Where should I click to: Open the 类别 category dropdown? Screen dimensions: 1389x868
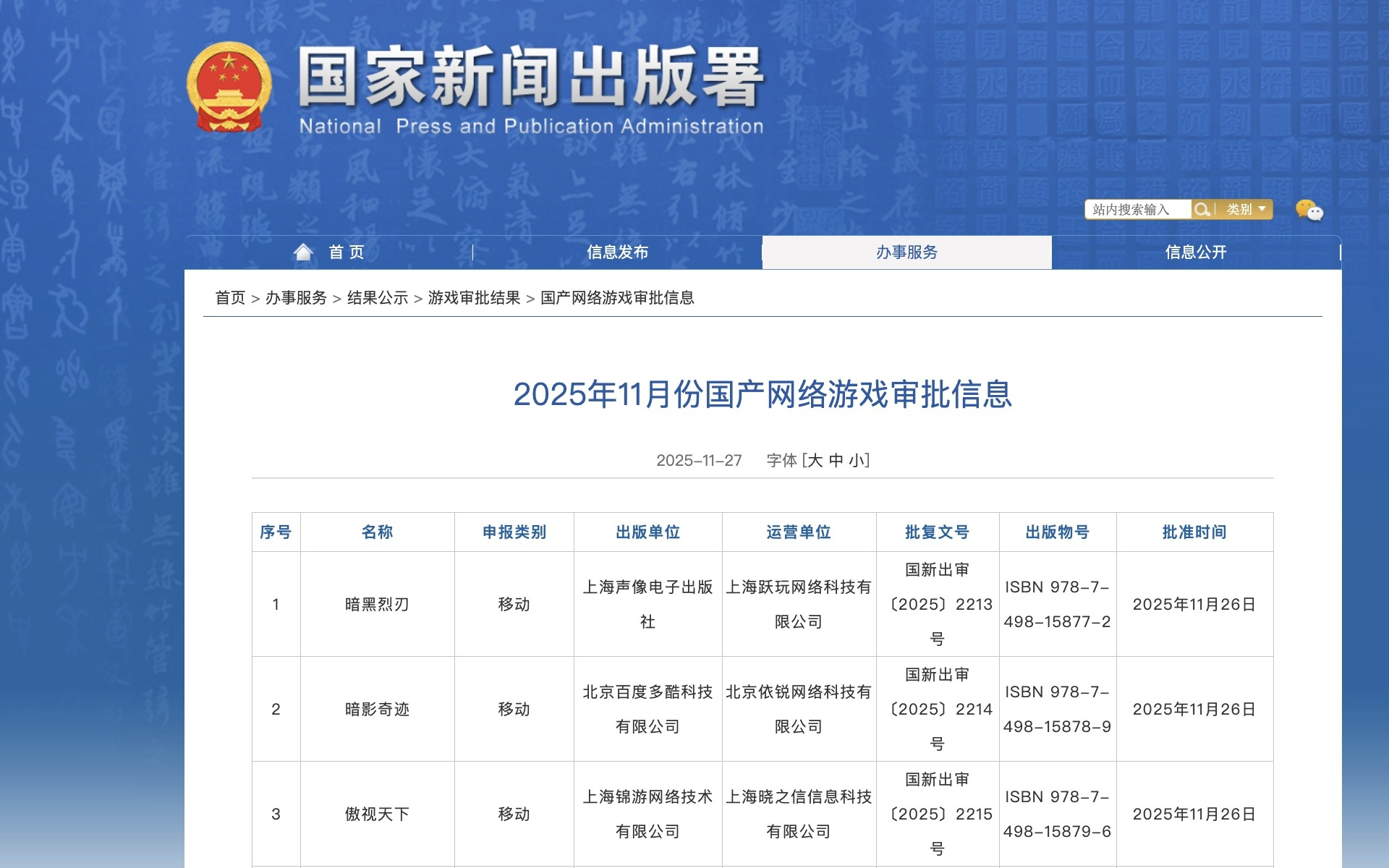point(1241,209)
